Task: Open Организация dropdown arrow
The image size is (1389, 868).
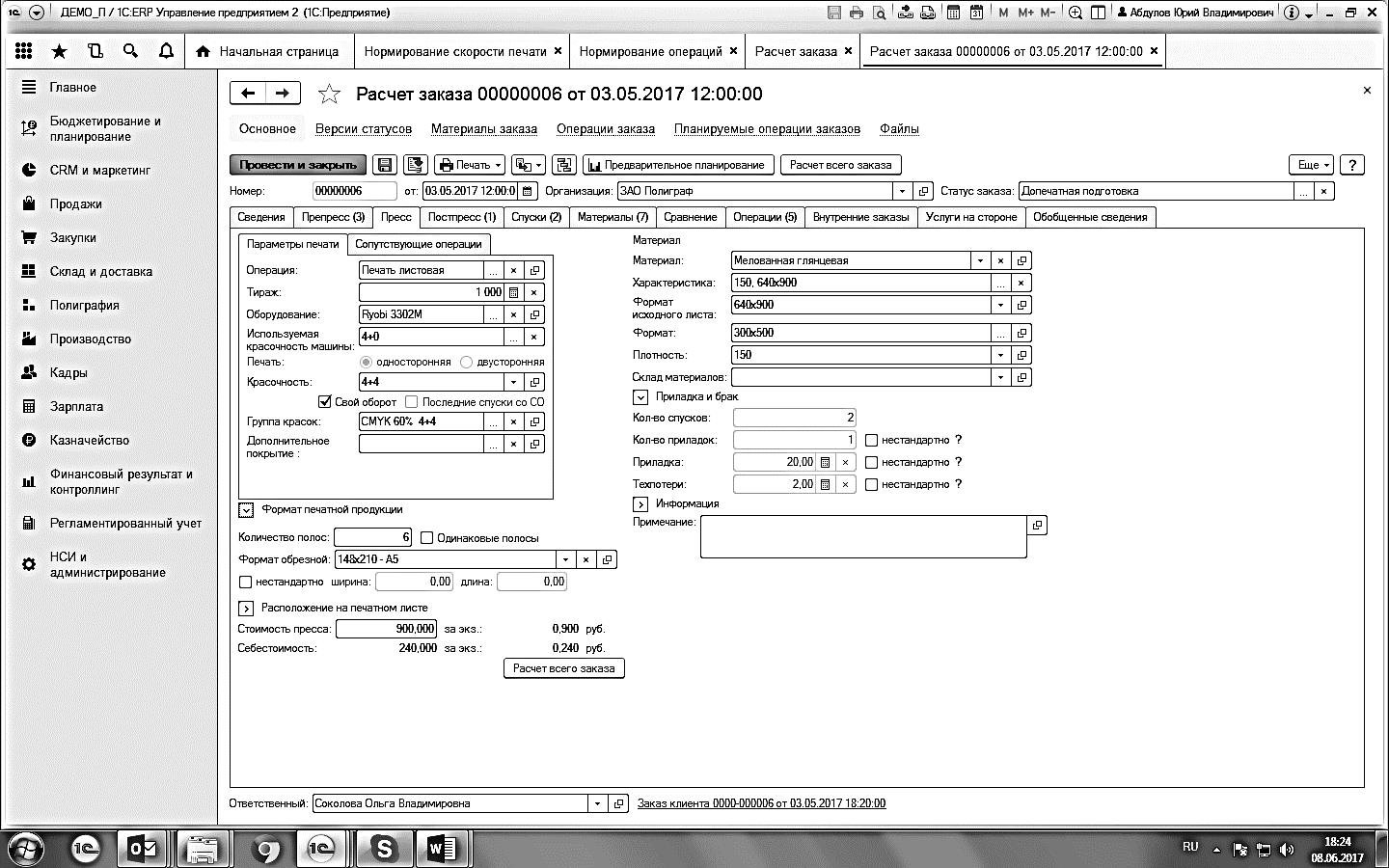Action: pyautogui.click(x=902, y=191)
